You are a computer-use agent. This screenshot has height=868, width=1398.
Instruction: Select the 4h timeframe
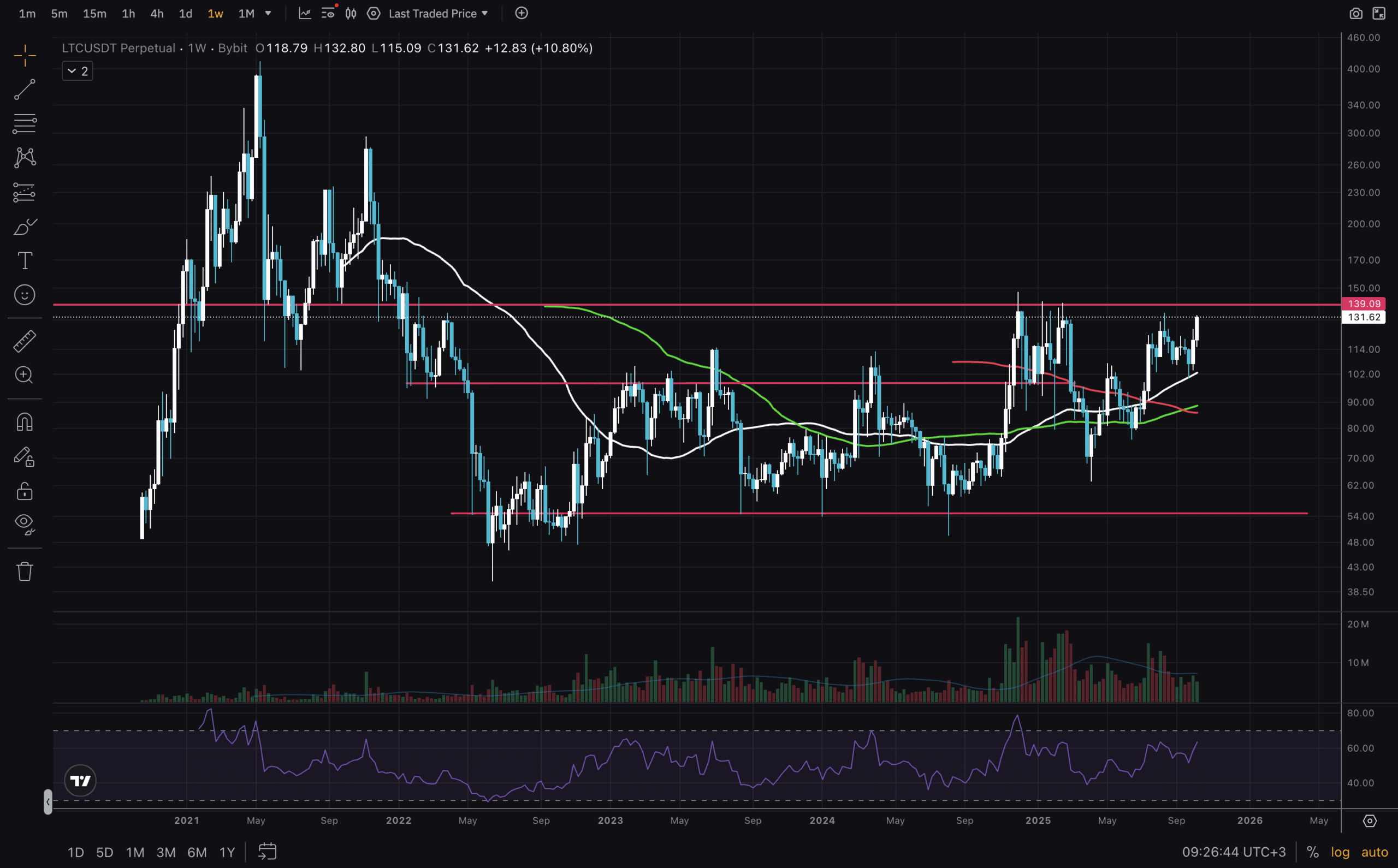(x=157, y=13)
